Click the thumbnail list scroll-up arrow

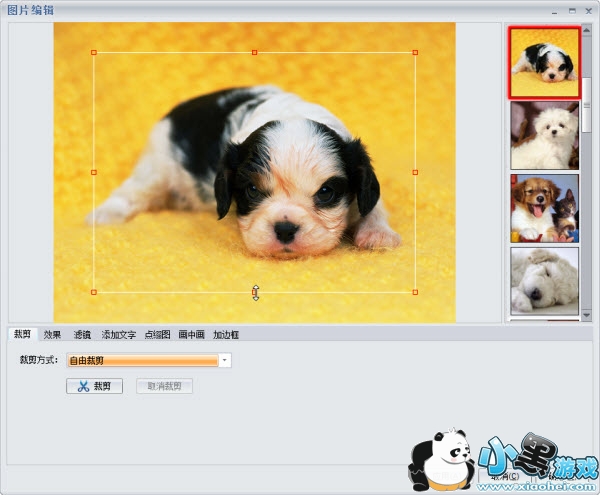pos(586,30)
